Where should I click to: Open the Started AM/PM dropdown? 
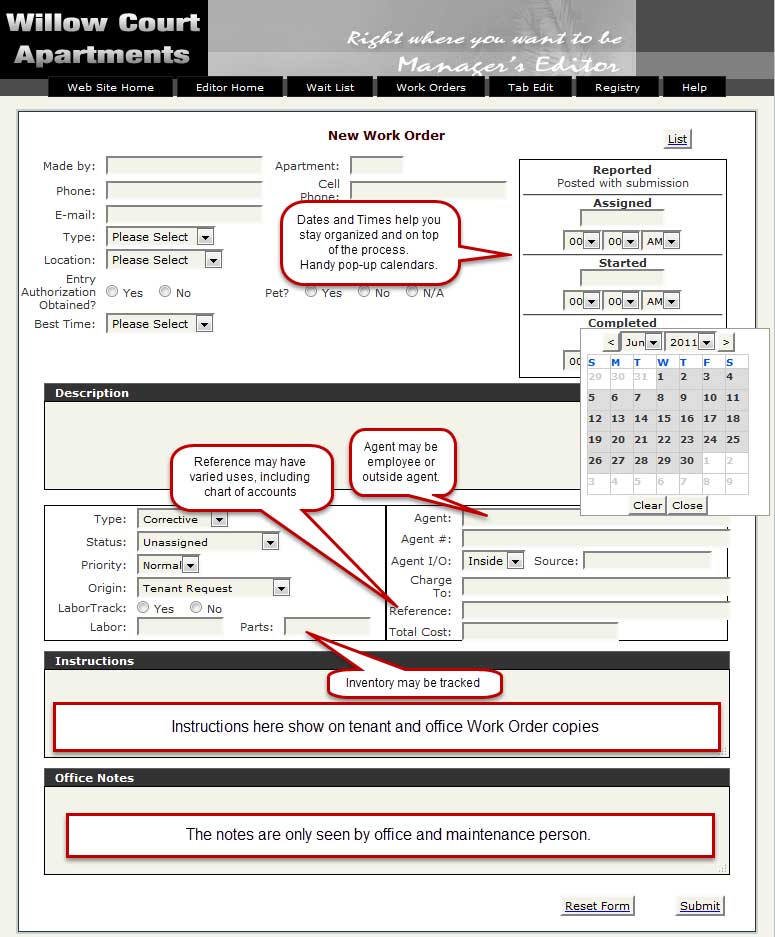(x=661, y=301)
